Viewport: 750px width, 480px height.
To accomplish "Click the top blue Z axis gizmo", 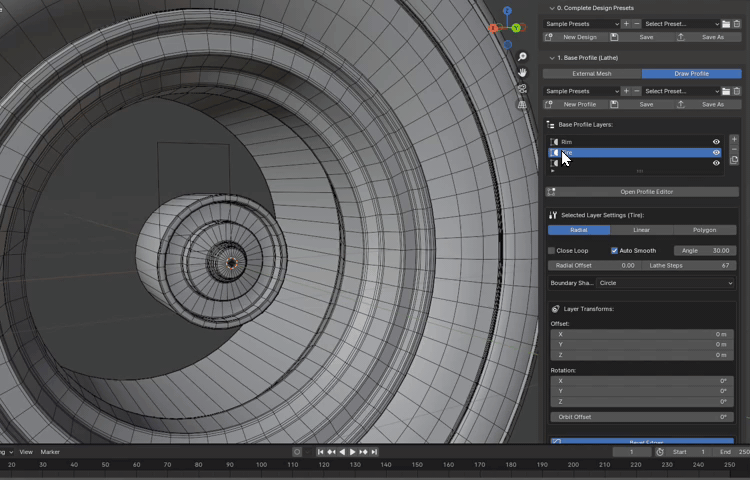I will click(507, 11).
